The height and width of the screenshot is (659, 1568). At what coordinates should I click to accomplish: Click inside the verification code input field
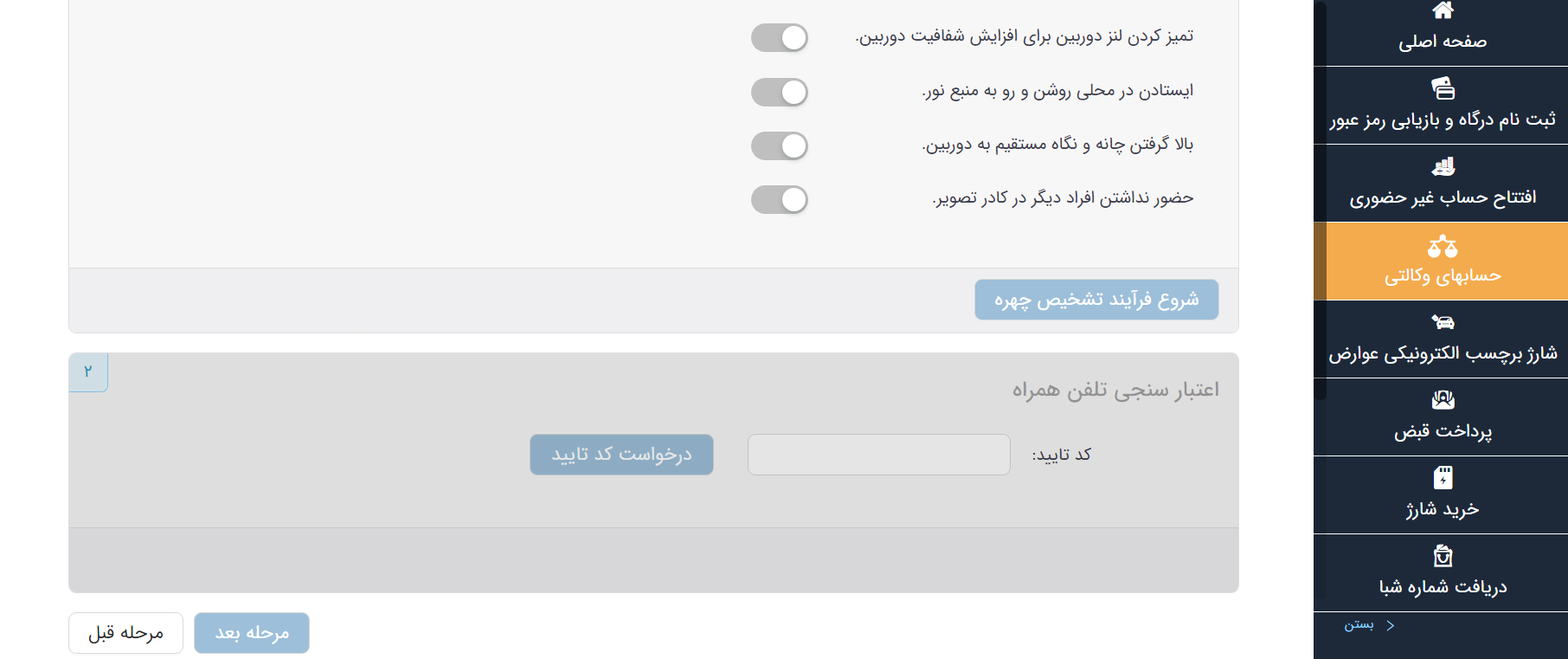(x=877, y=454)
